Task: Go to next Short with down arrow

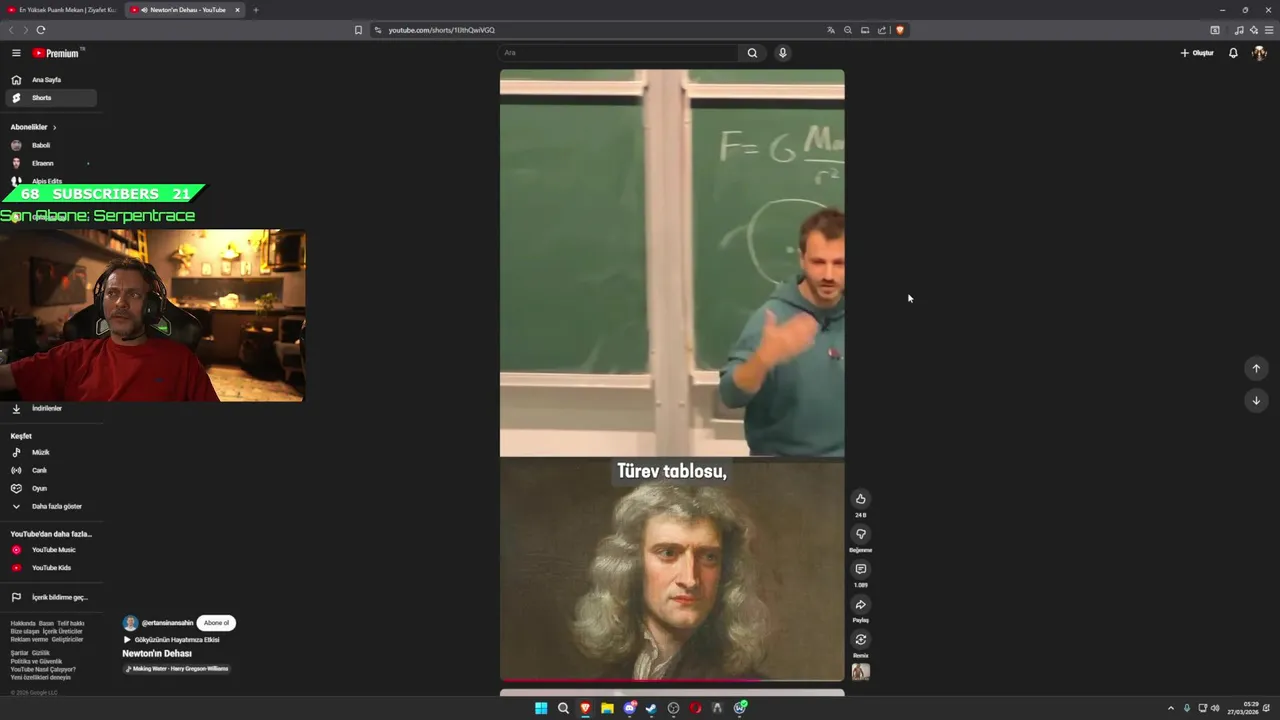Action: (1256, 400)
